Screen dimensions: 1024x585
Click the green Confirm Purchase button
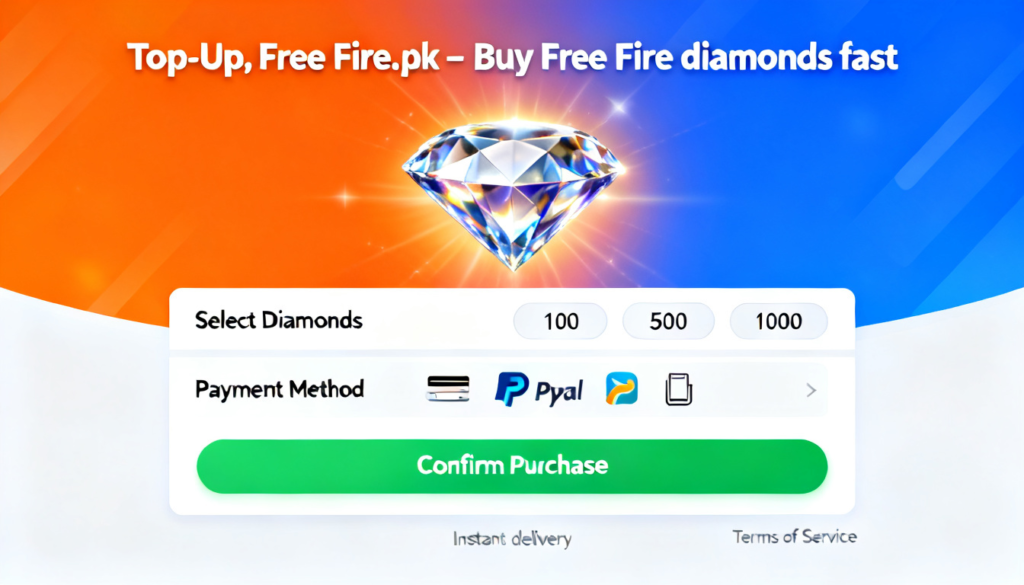(x=512, y=466)
